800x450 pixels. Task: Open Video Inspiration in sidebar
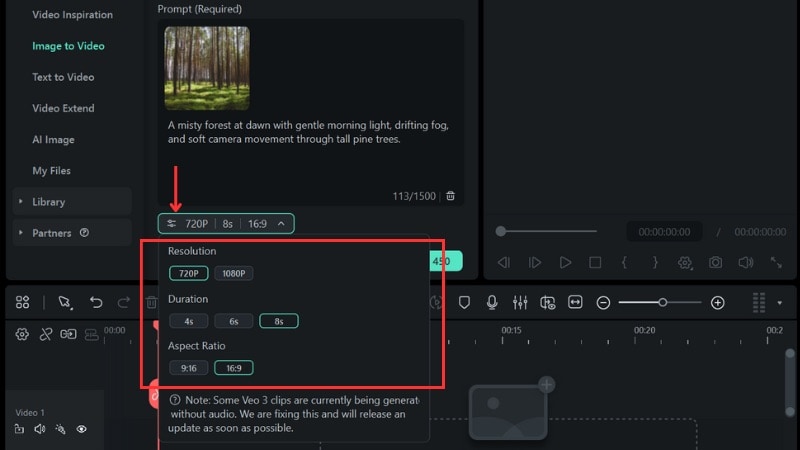click(x=72, y=15)
